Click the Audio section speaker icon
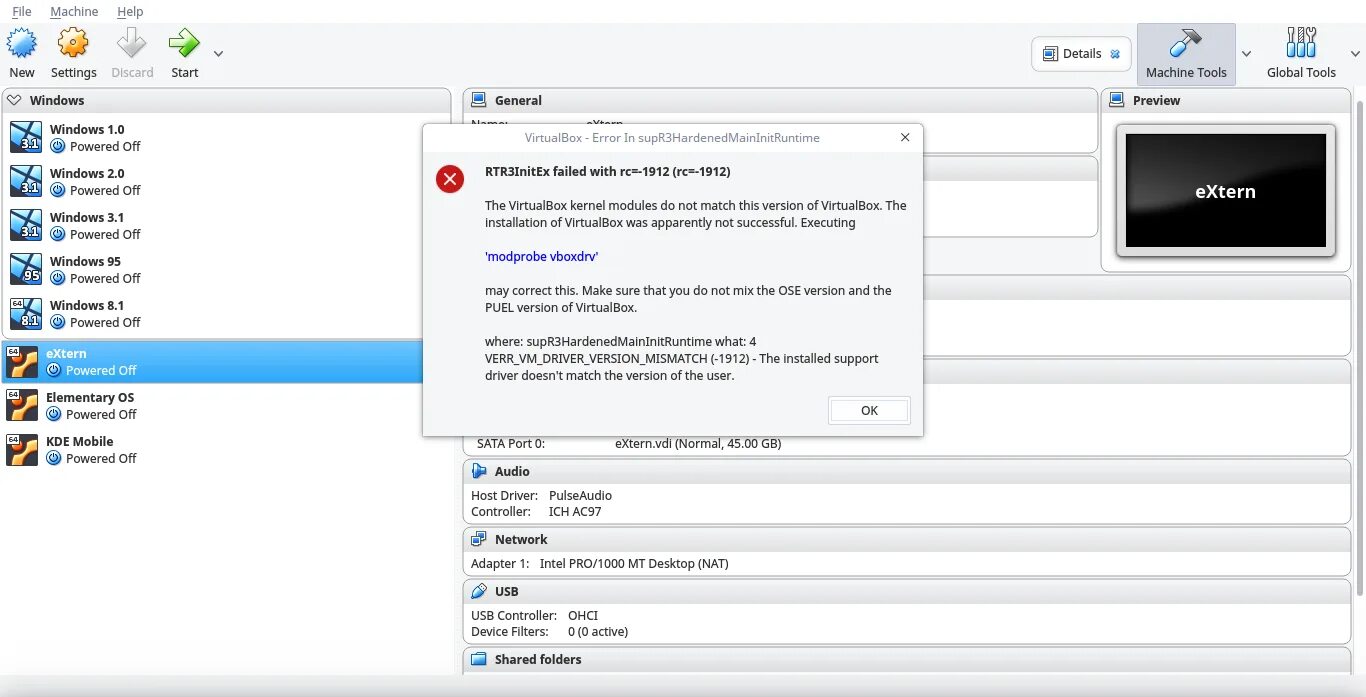 point(479,471)
